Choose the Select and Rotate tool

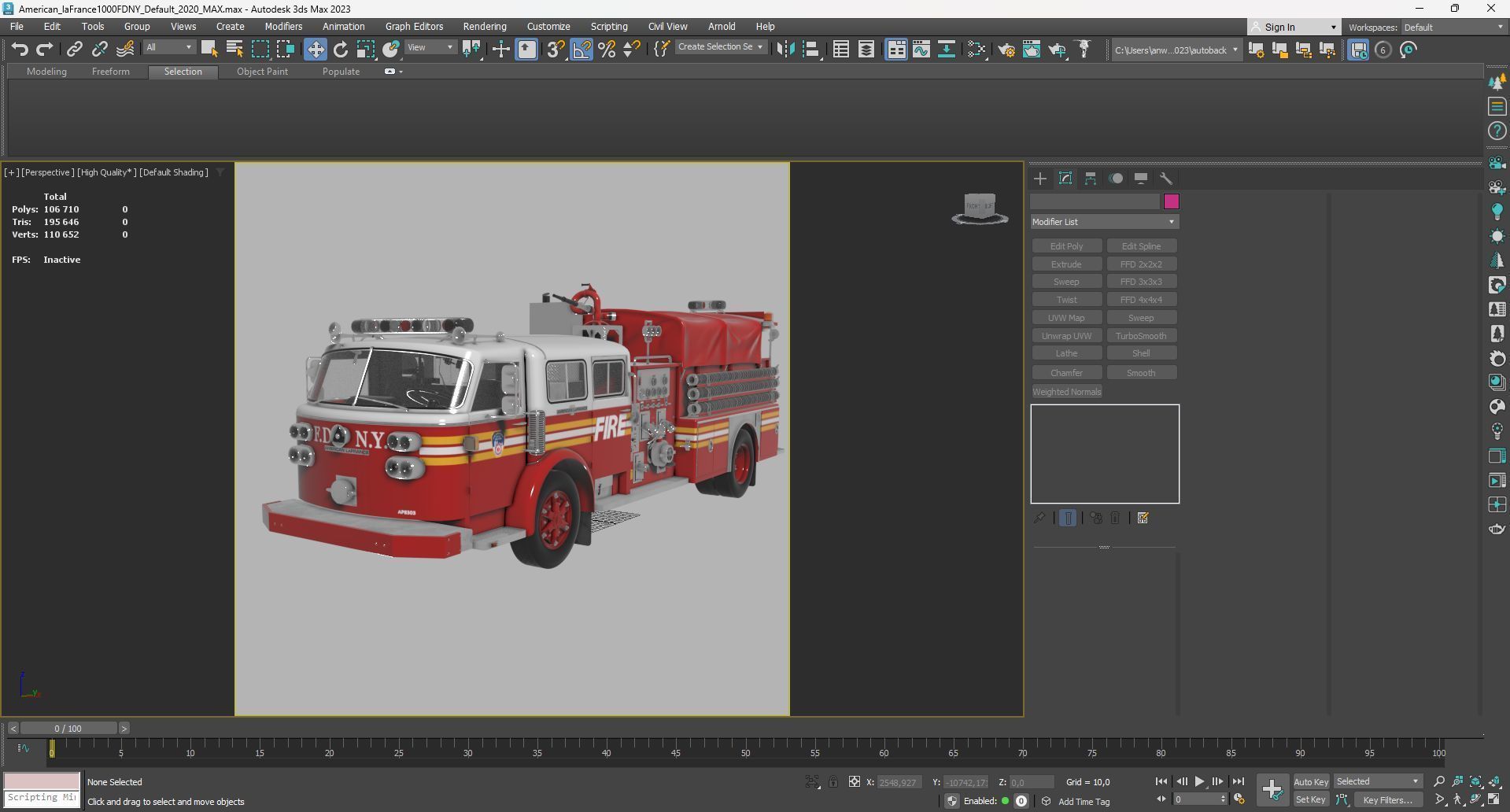pos(340,50)
